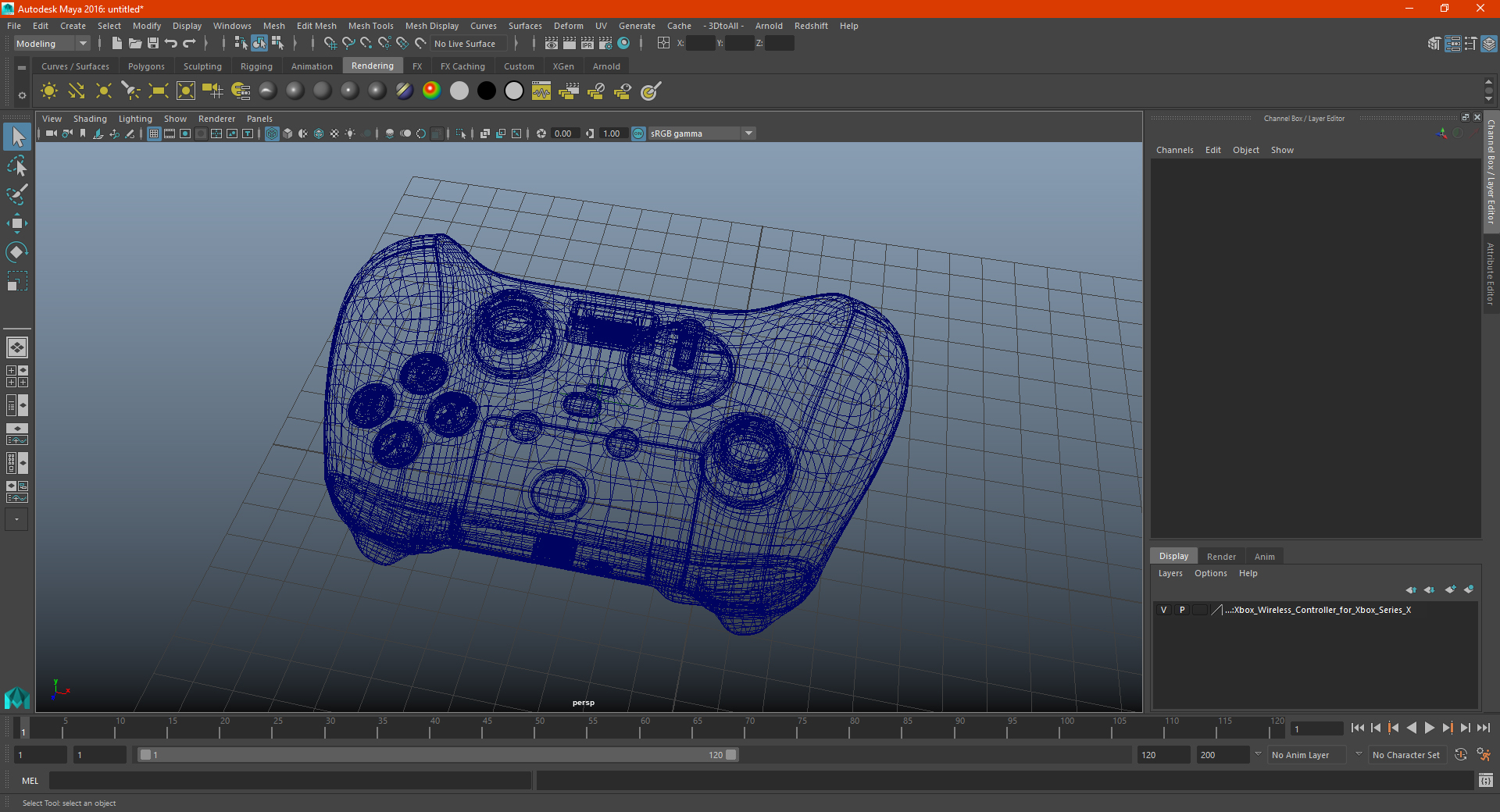Viewport: 1500px width, 812px height.
Task: Click the play forwards button
Action: [x=1430, y=728]
